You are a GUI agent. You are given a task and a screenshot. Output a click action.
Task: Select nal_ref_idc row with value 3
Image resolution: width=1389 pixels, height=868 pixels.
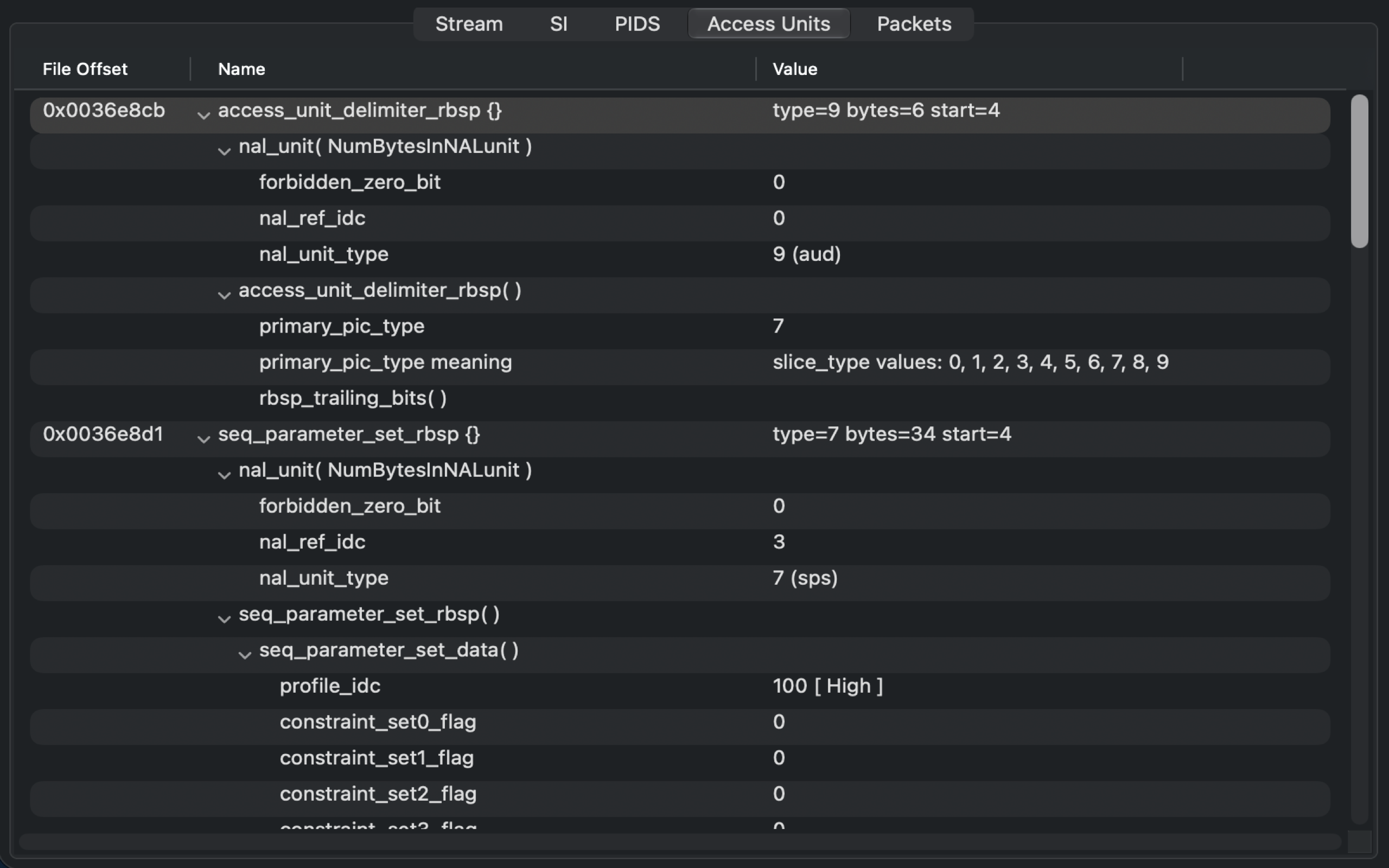coord(680,547)
